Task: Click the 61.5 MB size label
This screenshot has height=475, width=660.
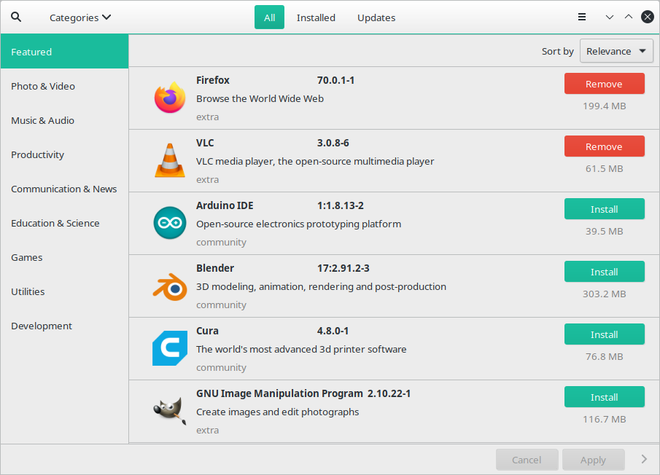Action: click(x=604, y=169)
